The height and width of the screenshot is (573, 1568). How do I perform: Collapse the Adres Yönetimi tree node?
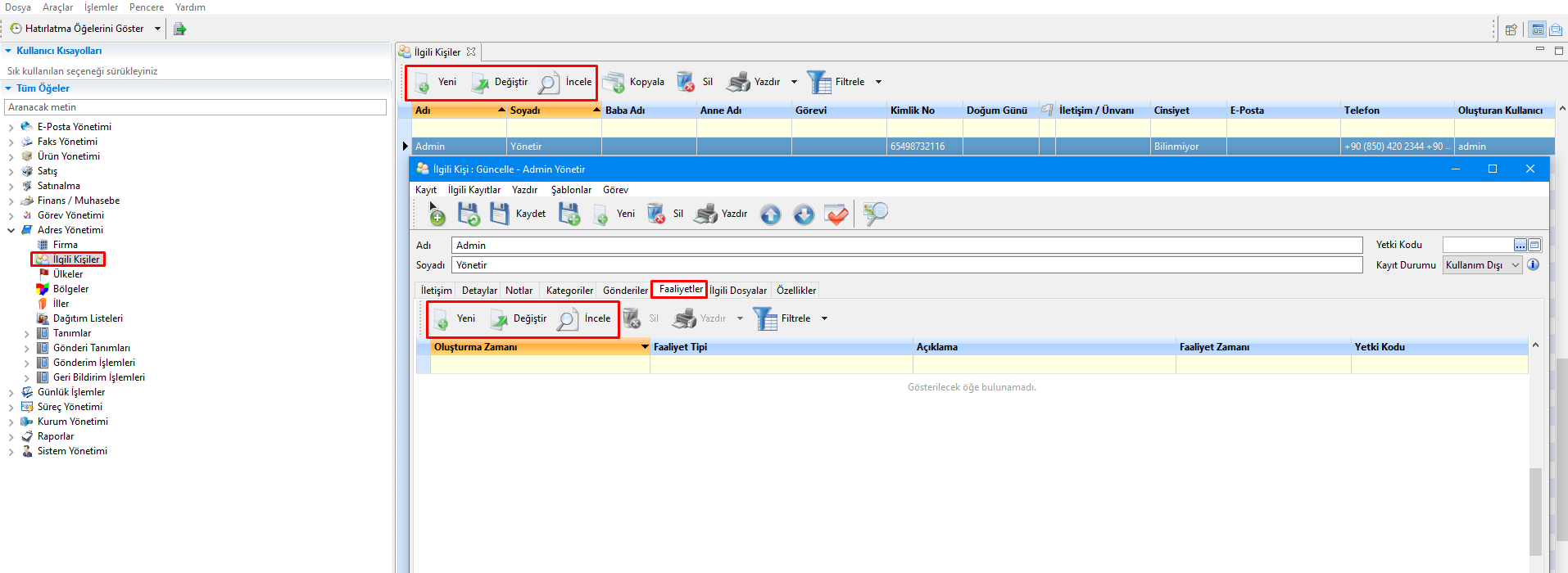pos(11,230)
